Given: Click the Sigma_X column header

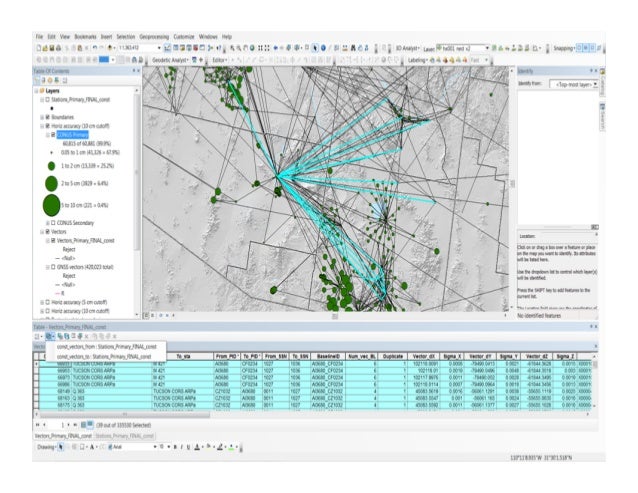Looking at the screenshot, I should click(452, 356).
